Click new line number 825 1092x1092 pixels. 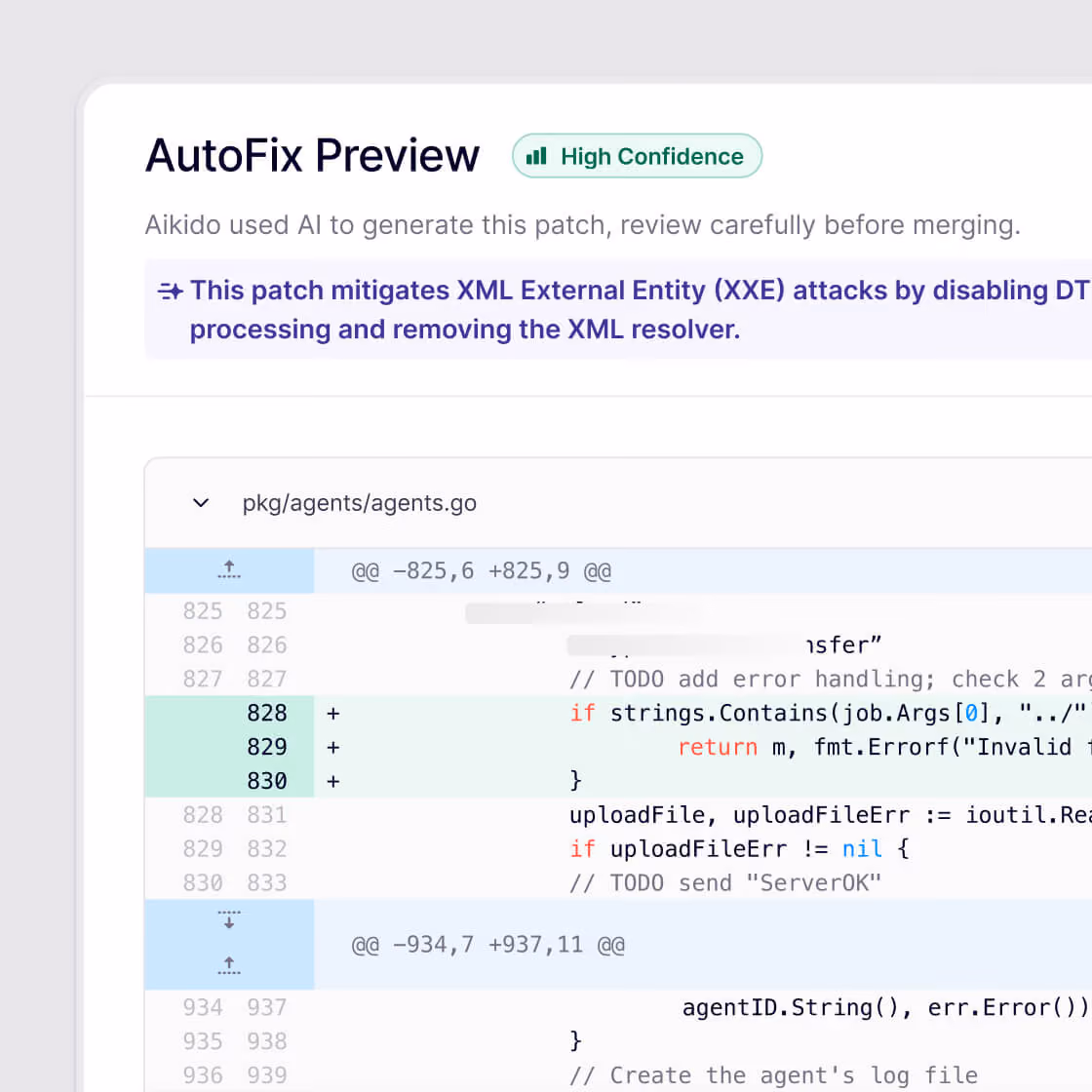(x=267, y=610)
